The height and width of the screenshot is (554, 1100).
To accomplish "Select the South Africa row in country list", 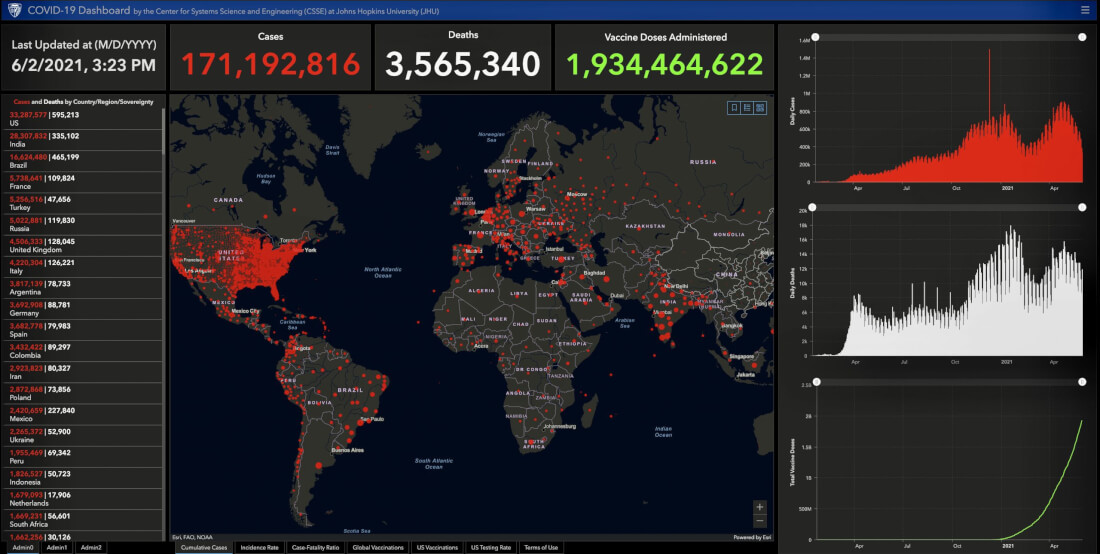I will 83,520.
